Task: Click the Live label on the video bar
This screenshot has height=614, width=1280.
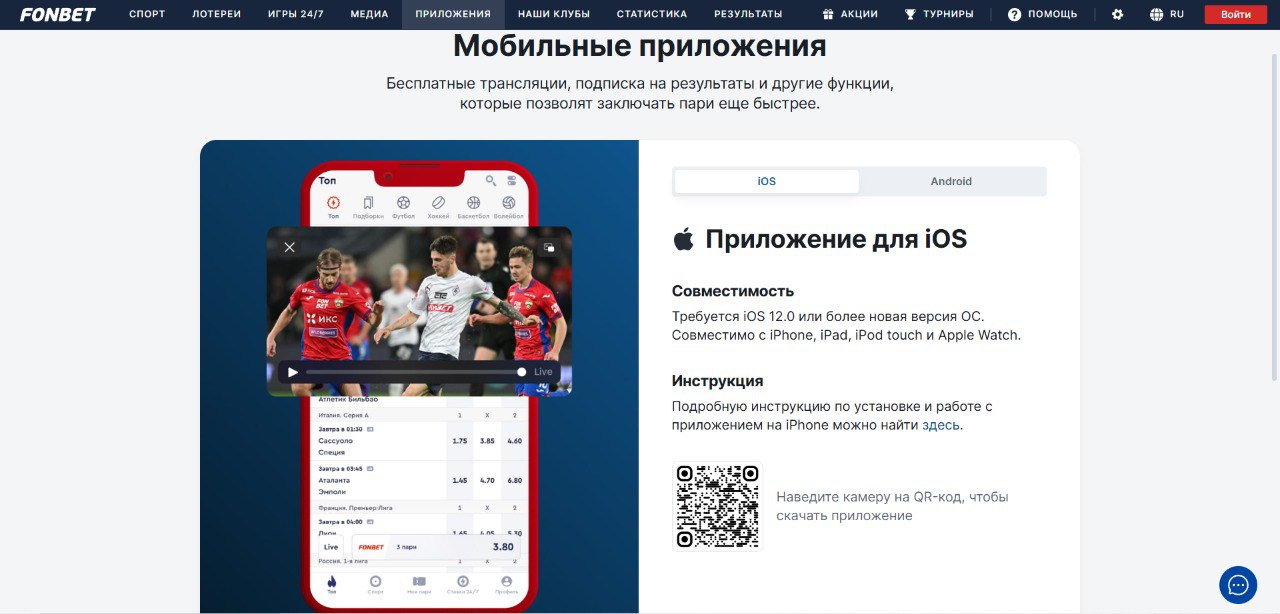Action: pos(543,372)
